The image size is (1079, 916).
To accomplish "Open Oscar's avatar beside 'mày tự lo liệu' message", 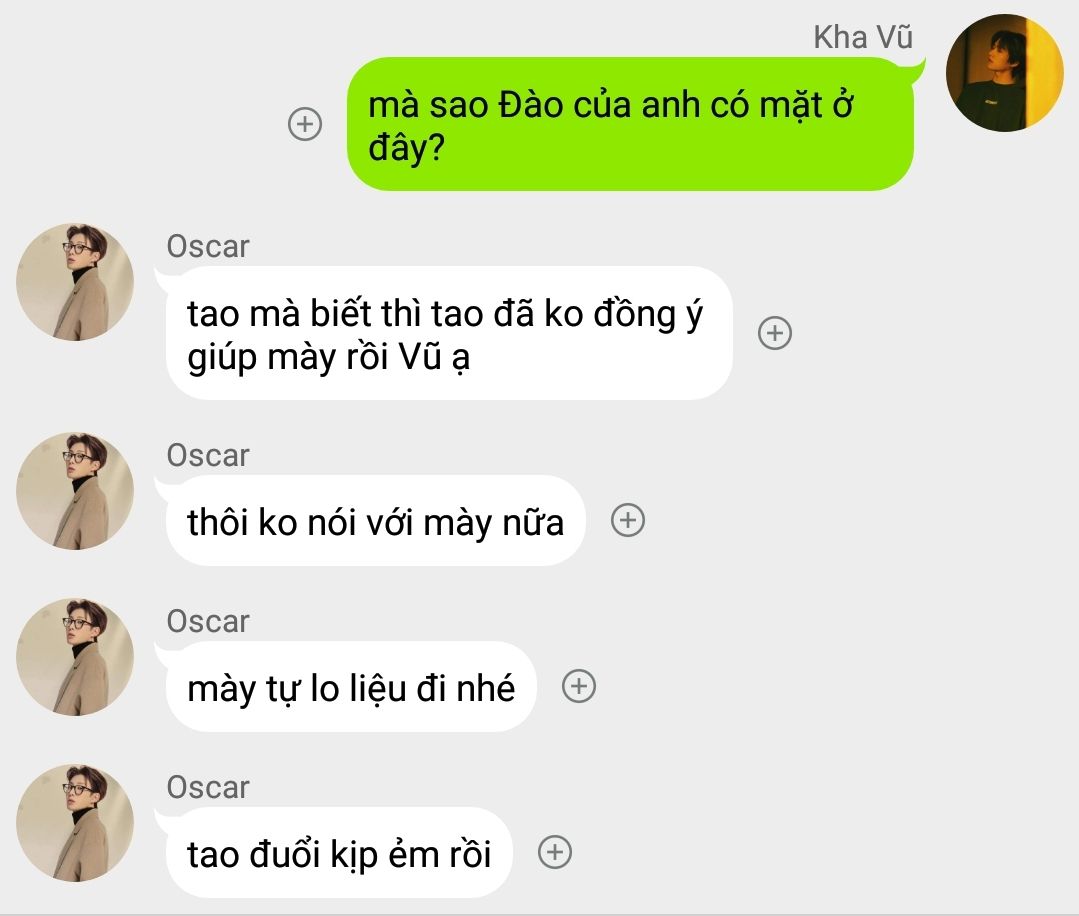I will (x=75, y=657).
